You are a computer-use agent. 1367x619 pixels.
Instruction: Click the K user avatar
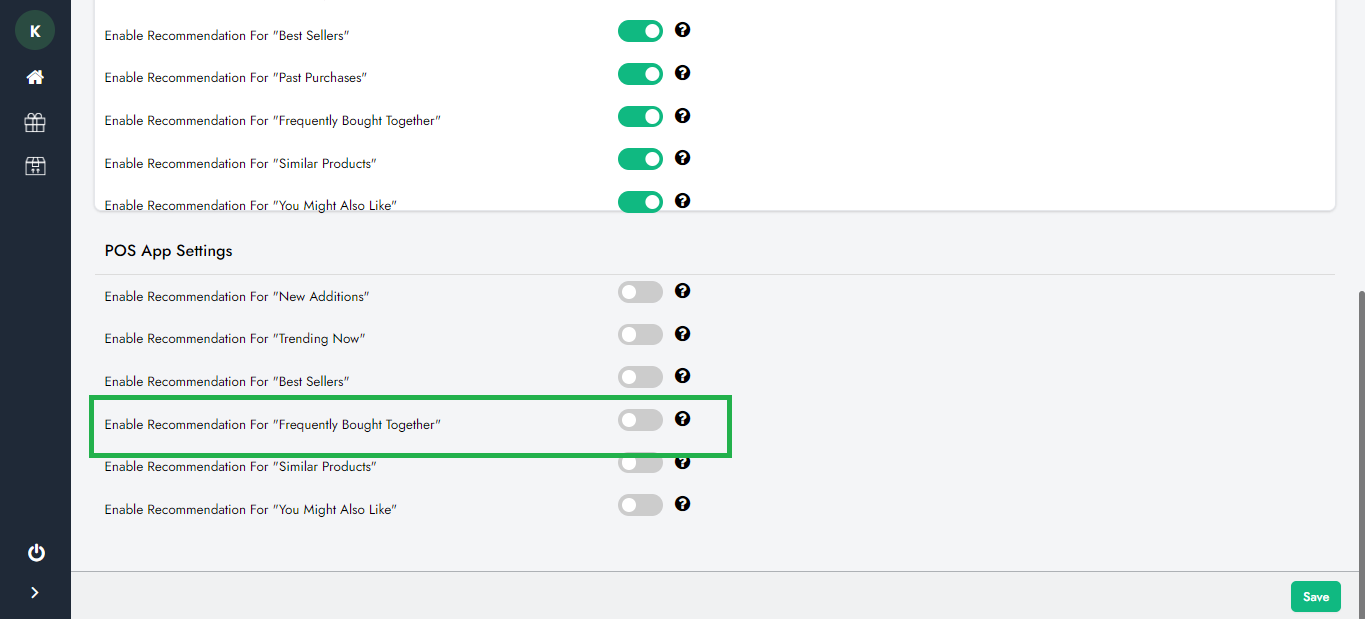click(35, 31)
